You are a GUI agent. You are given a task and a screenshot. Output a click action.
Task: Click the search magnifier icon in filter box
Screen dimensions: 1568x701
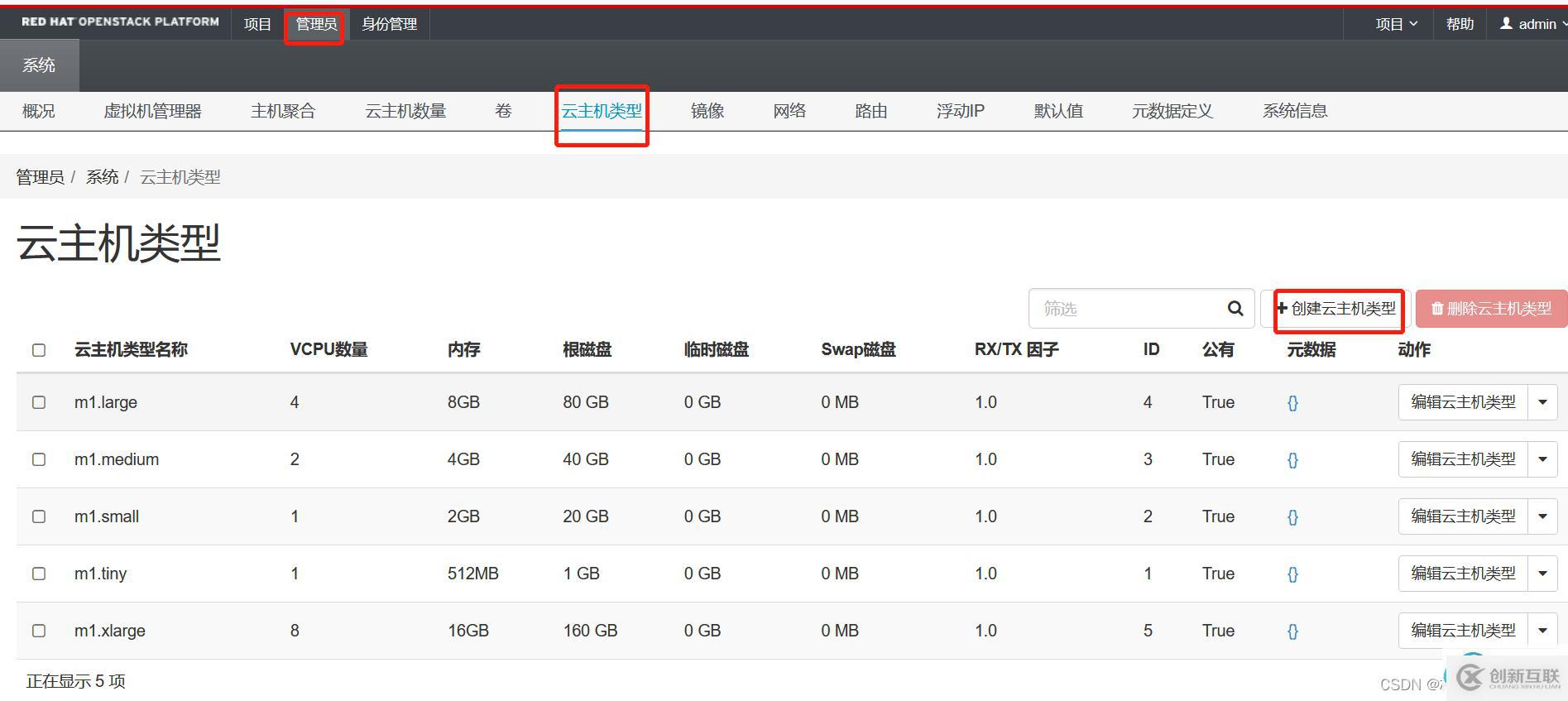[1235, 309]
